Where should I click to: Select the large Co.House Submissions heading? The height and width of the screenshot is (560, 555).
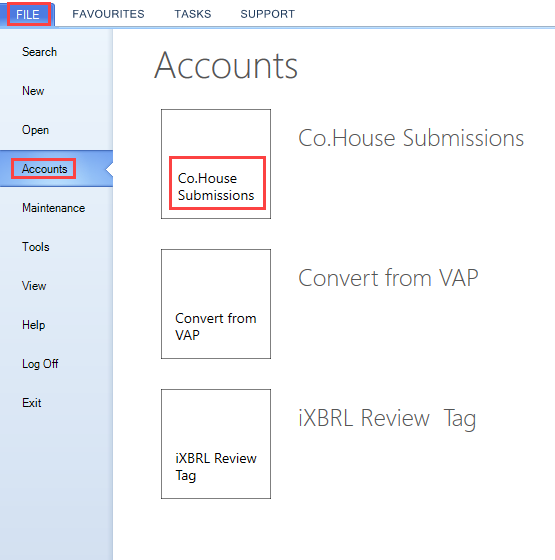pos(411,138)
